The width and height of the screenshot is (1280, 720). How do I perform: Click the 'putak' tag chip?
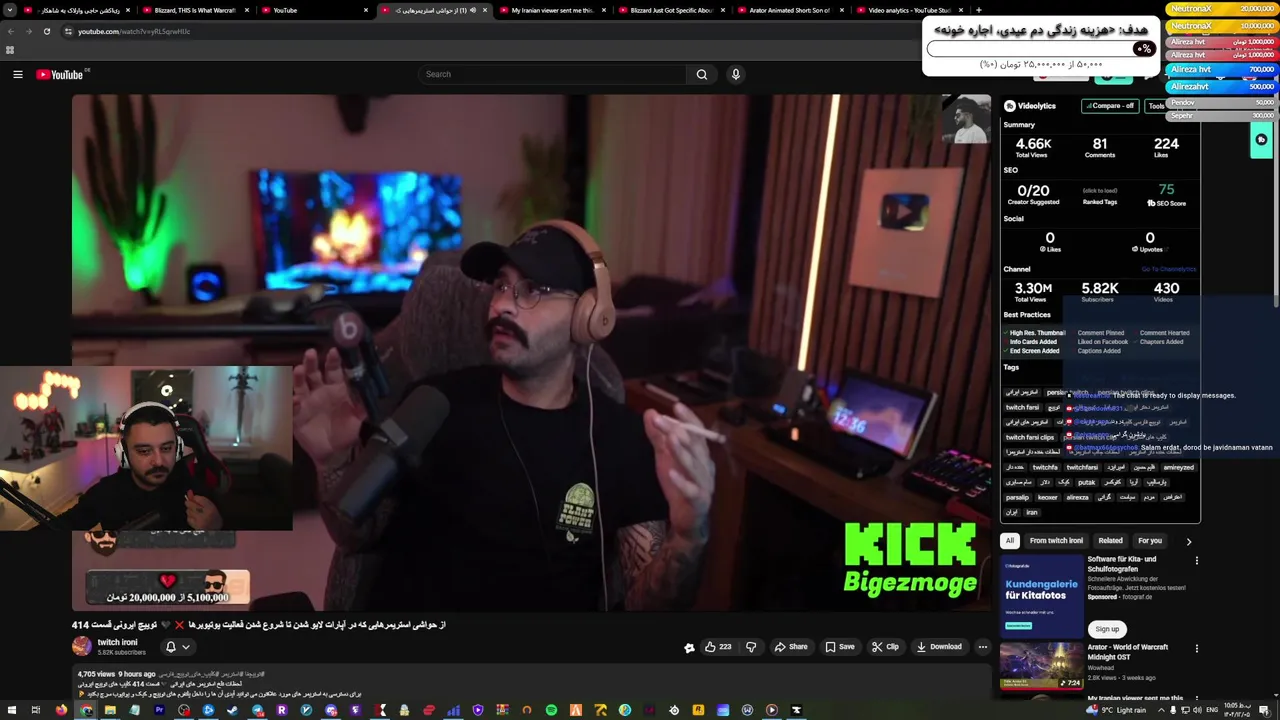(1086, 482)
